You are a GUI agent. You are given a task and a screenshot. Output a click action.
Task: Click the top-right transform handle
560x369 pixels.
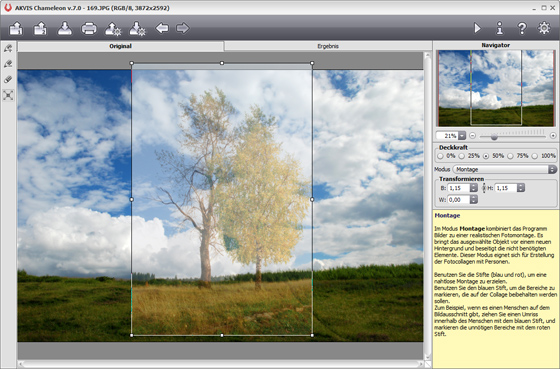[x=312, y=63]
